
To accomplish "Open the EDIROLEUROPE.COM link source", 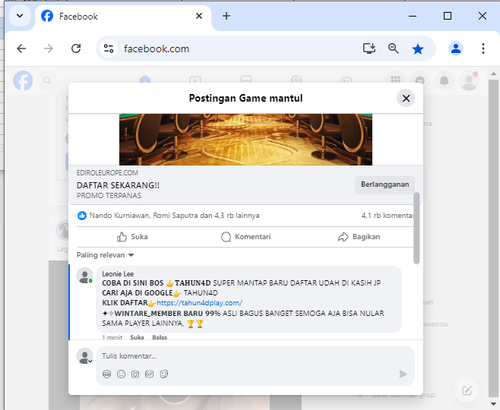I will [x=107, y=173].
